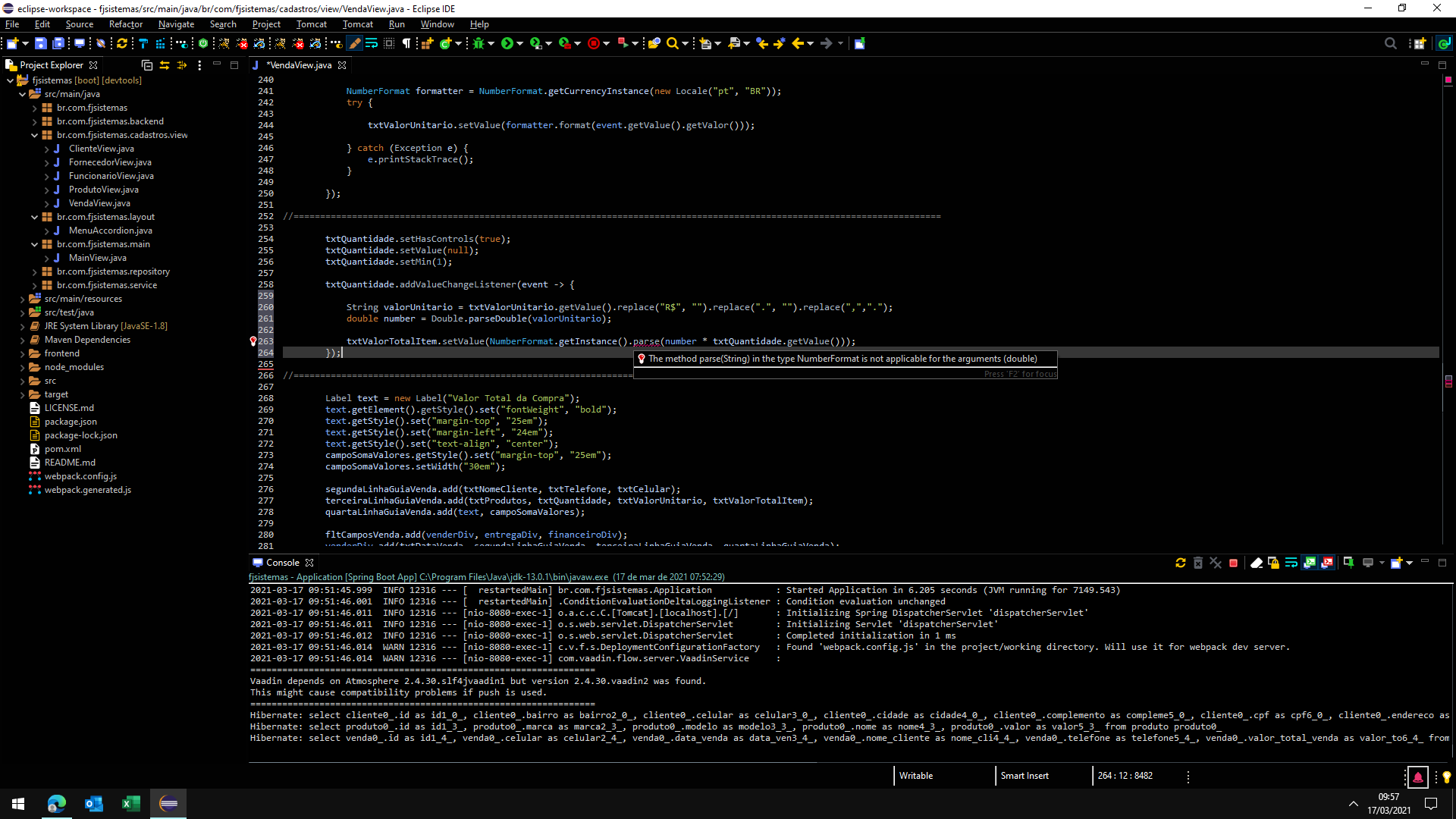This screenshot has height=819, width=1456.
Task: Click the Debug bug icon
Action: [x=479, y=43]
